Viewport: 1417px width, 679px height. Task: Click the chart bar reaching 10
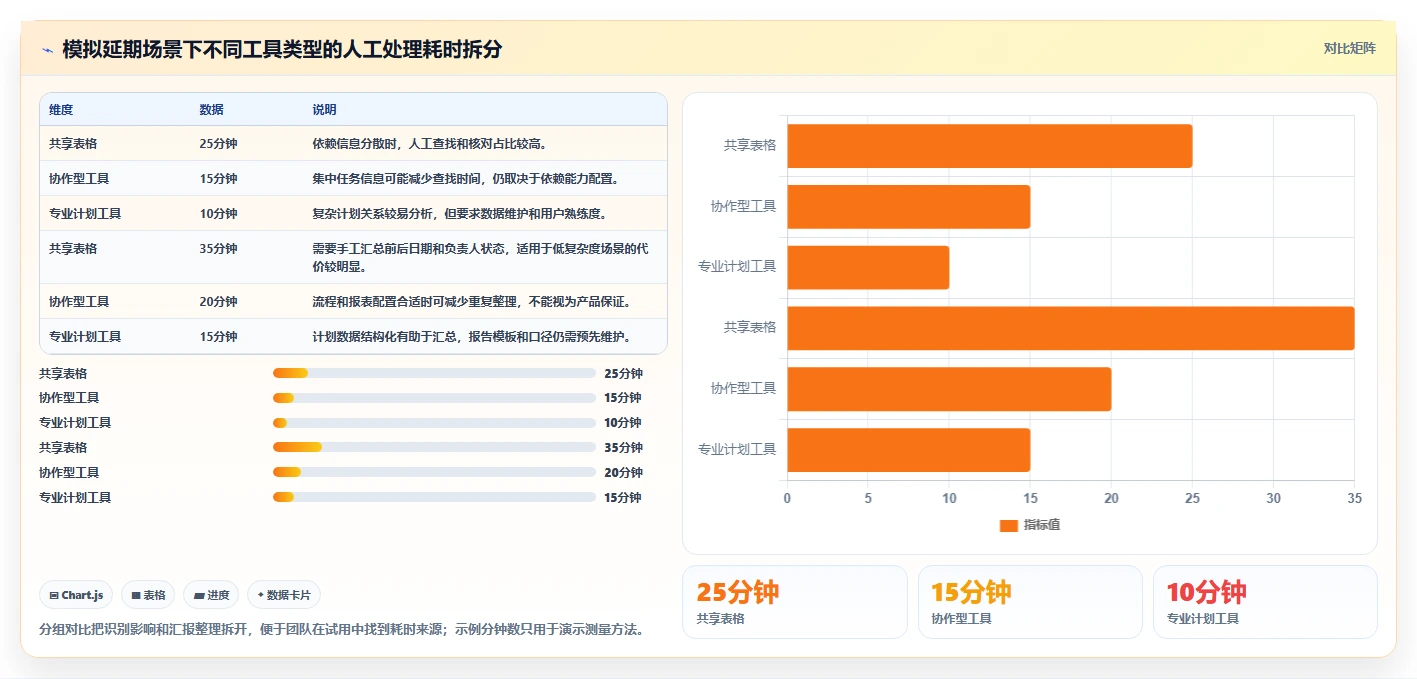(x=868, y=267)
